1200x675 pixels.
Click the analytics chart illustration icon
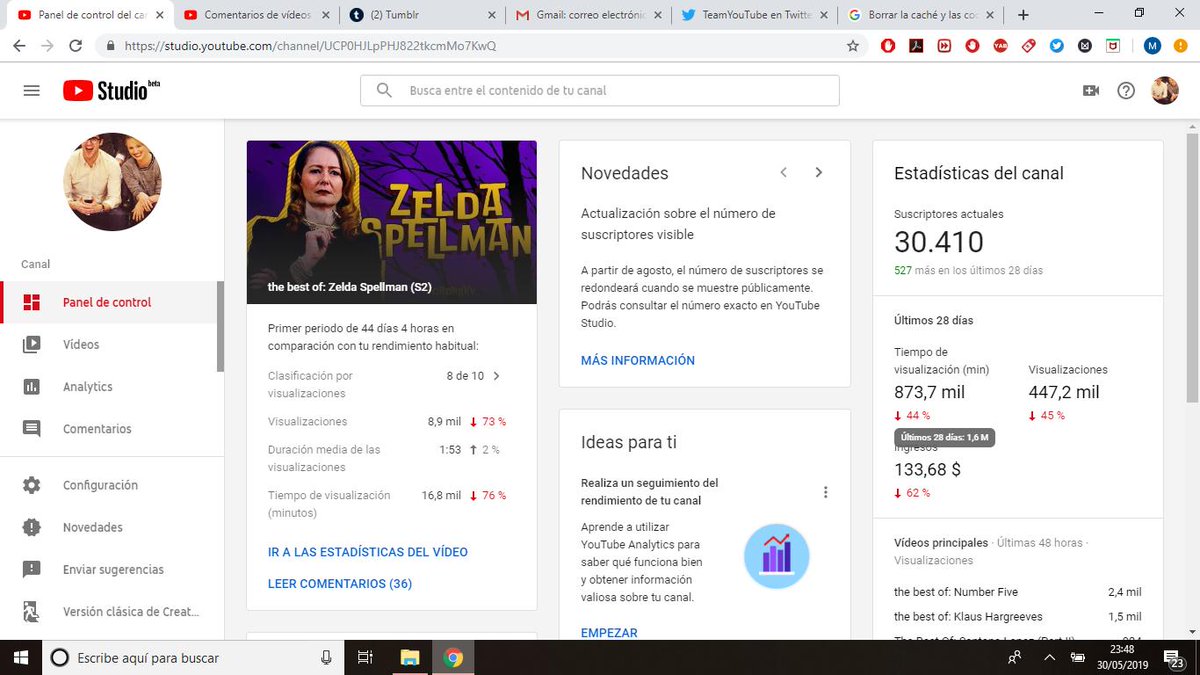[x=776, y=556]
